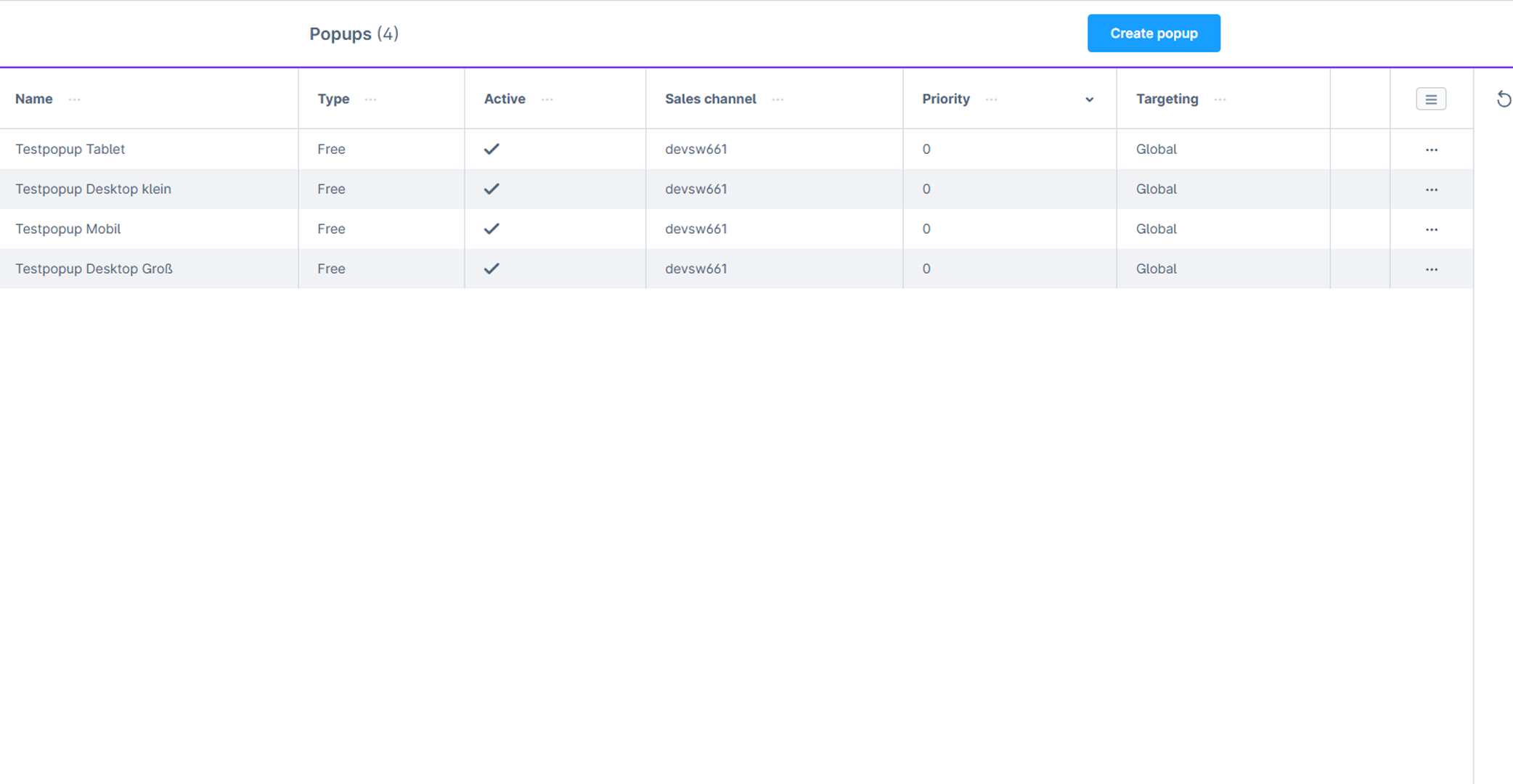Click active checkmark of Testpopup Desktop klein
Viewport: 1513px width, 784px height.
[492, 189]
